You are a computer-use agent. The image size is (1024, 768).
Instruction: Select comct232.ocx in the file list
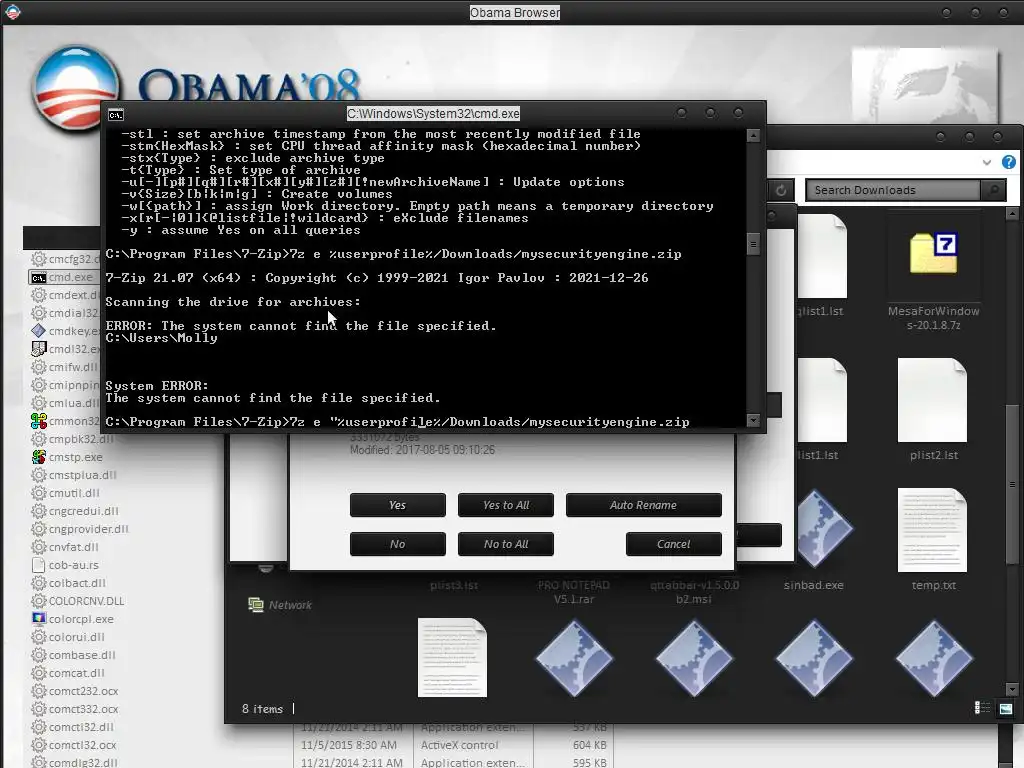[74, 691]
